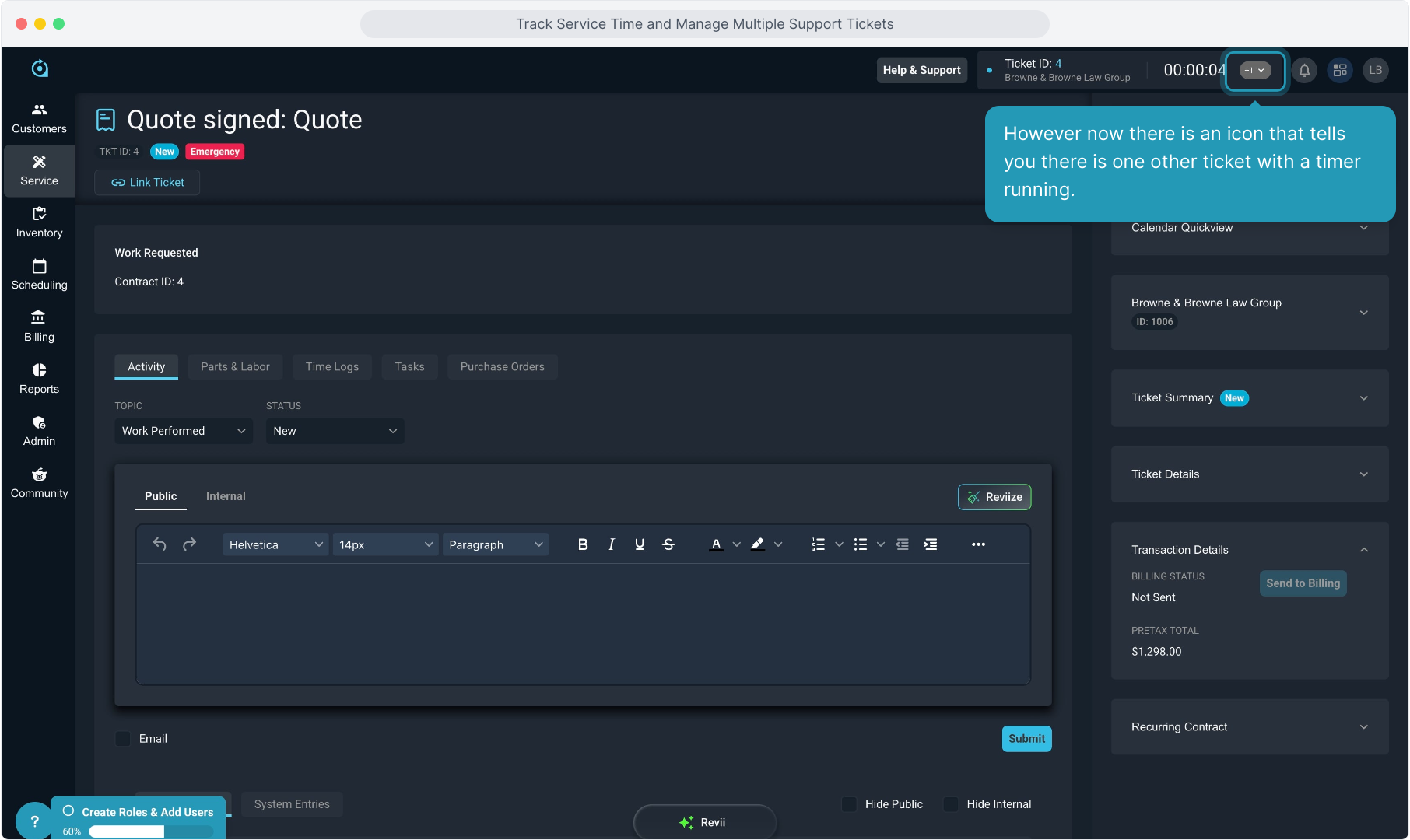Click the Submit button
1410x840 pixels.
pos(1026,739)
